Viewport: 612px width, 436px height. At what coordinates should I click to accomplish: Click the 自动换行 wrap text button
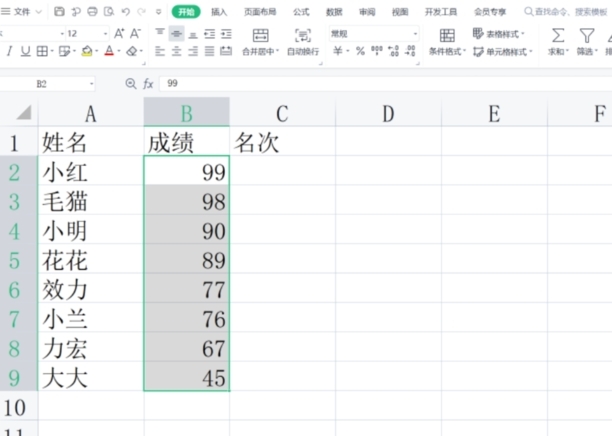click(303, 42)
